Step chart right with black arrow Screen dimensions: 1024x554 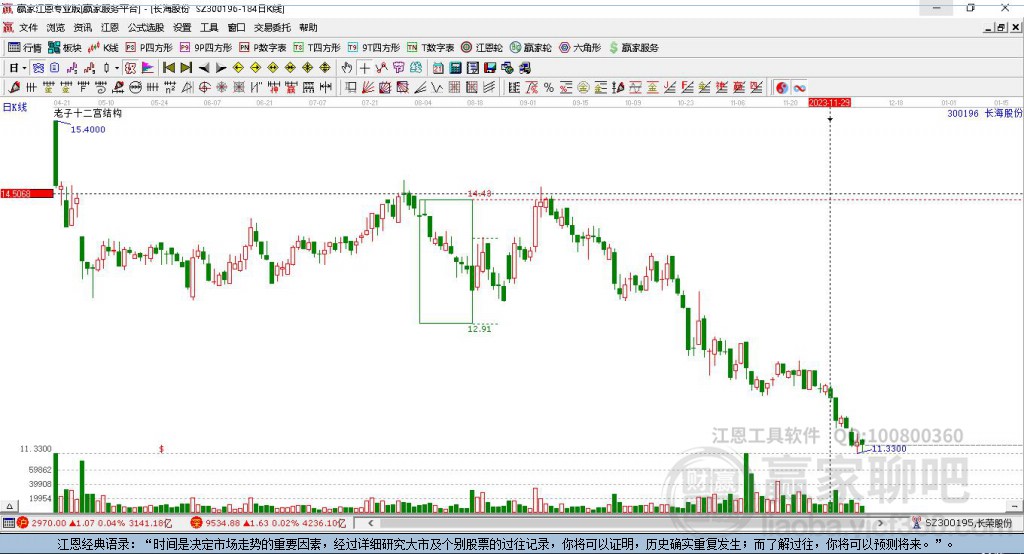point(221,68)
